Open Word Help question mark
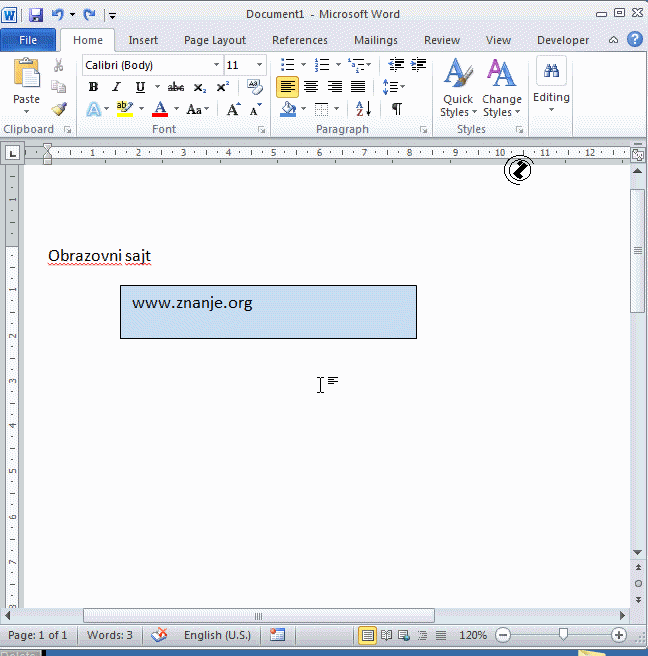 [x=635, y=40]
